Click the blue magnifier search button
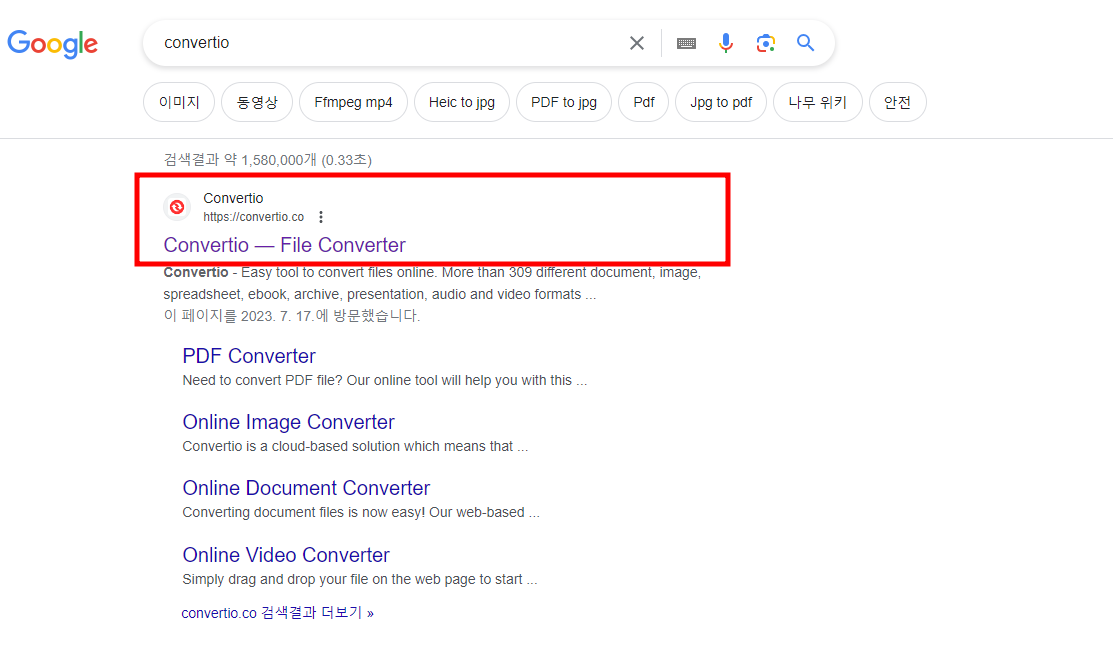Screen dimensions: 1113x653 pyautogui.click(x=805, y=43)
